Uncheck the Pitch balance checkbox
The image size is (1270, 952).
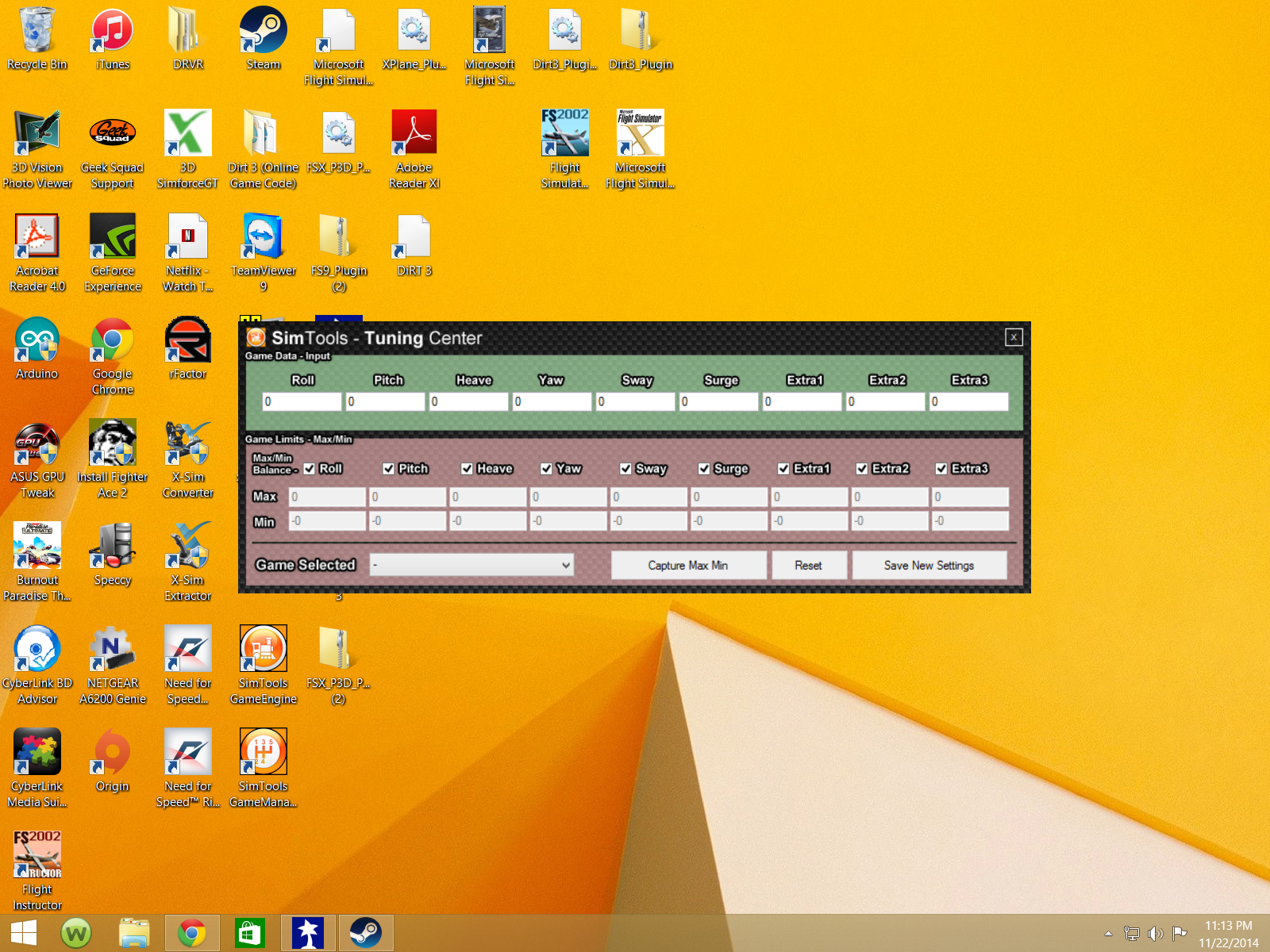[388, 469]
